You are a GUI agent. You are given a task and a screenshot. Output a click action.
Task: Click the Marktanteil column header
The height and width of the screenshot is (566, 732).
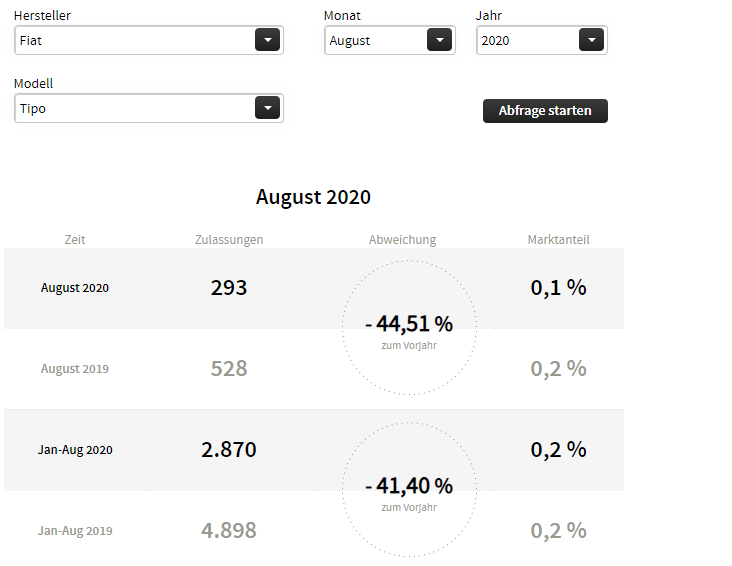(558, 240)
